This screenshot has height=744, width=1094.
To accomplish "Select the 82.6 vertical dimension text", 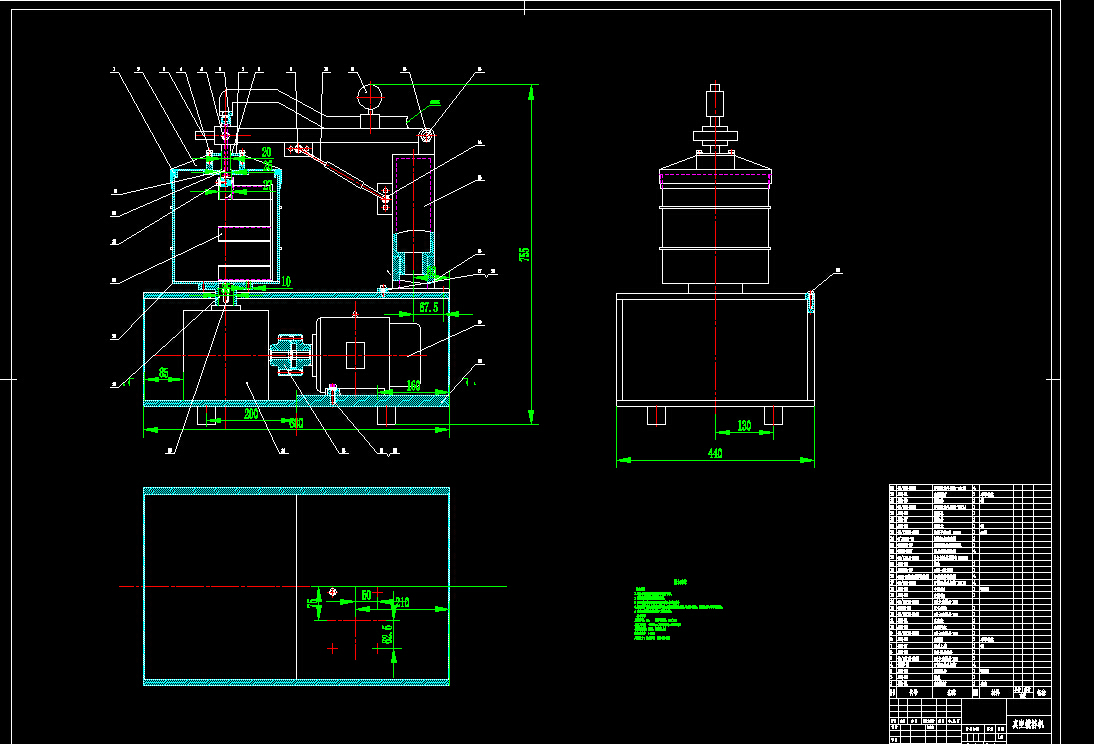I will [388, 634].
